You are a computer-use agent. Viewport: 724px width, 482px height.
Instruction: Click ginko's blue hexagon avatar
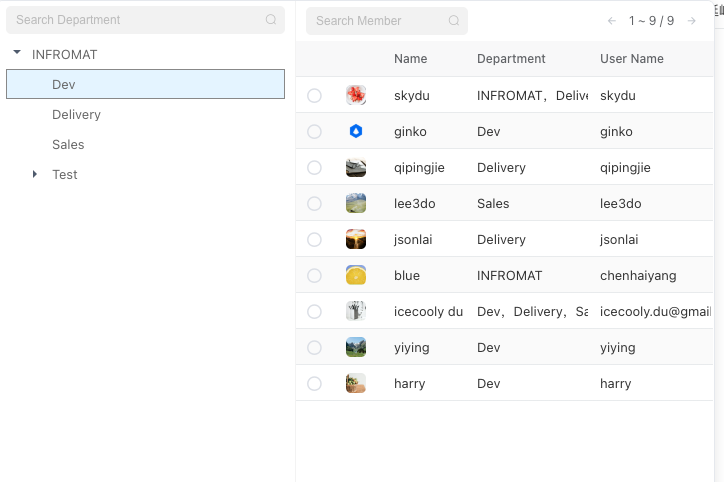point(356,131)
